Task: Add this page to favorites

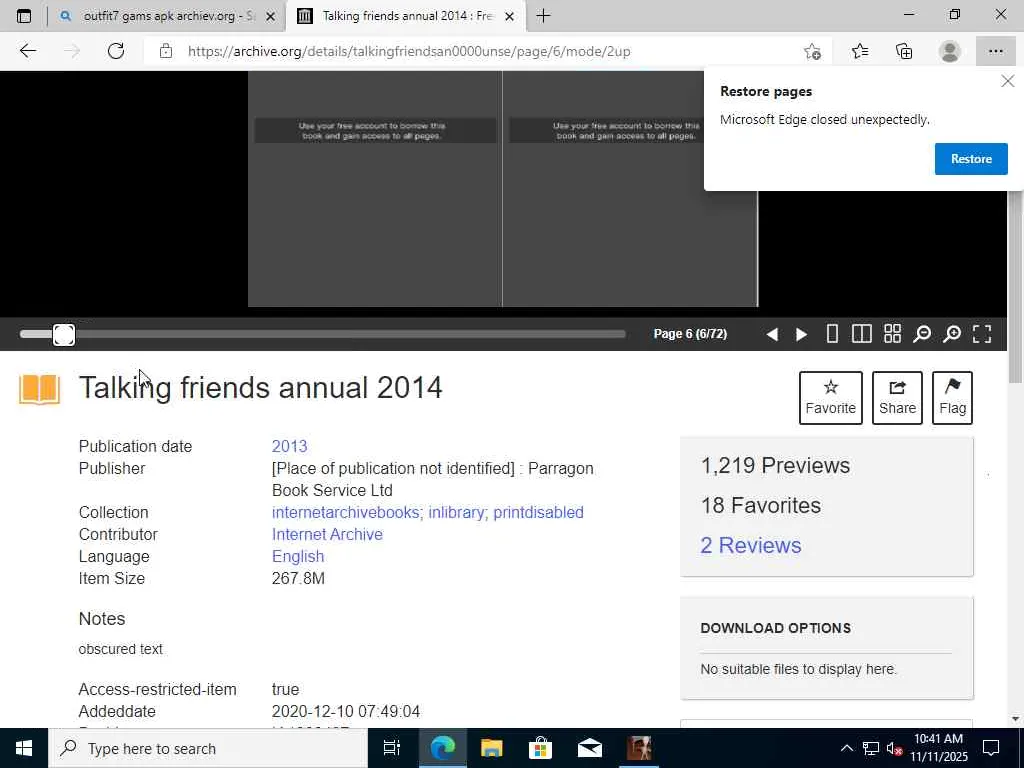Action: (812, 51)
